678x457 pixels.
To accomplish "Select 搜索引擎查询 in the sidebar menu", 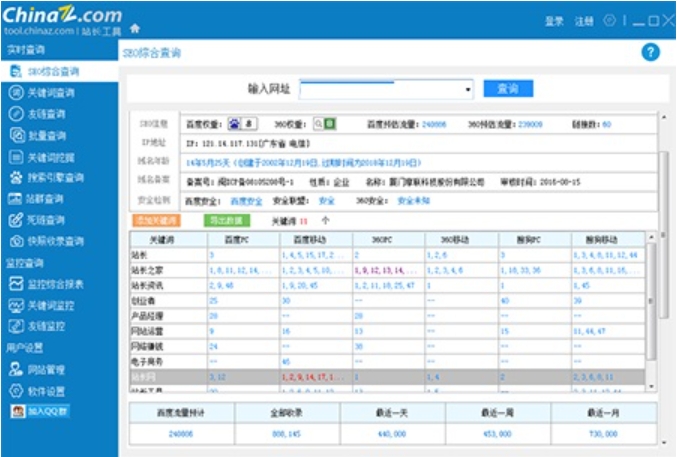I will pos(56,178).
